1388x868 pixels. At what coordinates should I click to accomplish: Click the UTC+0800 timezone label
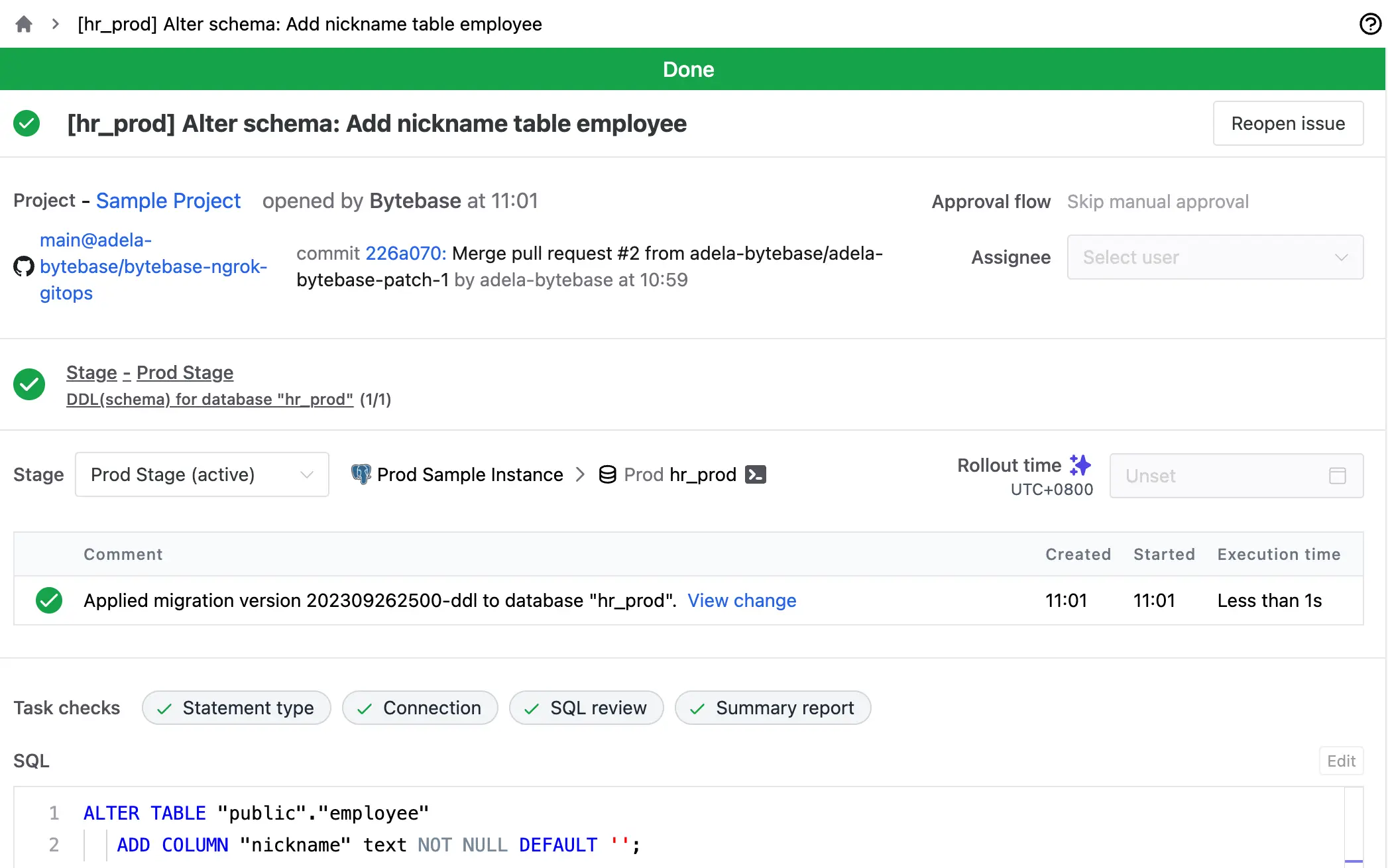[x=1052, y=490]
